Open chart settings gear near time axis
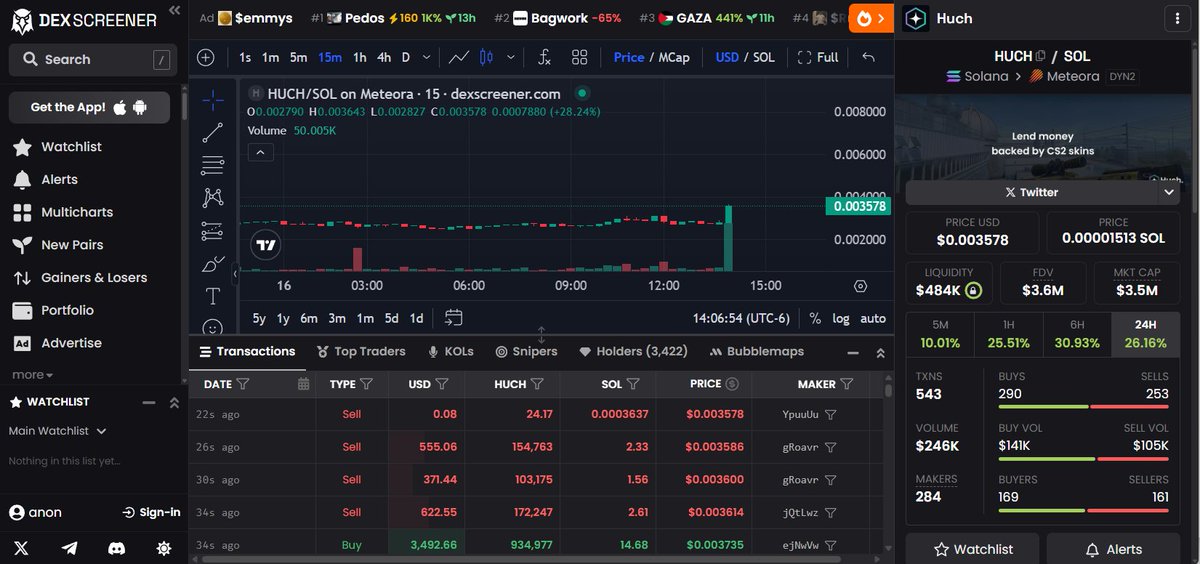 point(860,286)
